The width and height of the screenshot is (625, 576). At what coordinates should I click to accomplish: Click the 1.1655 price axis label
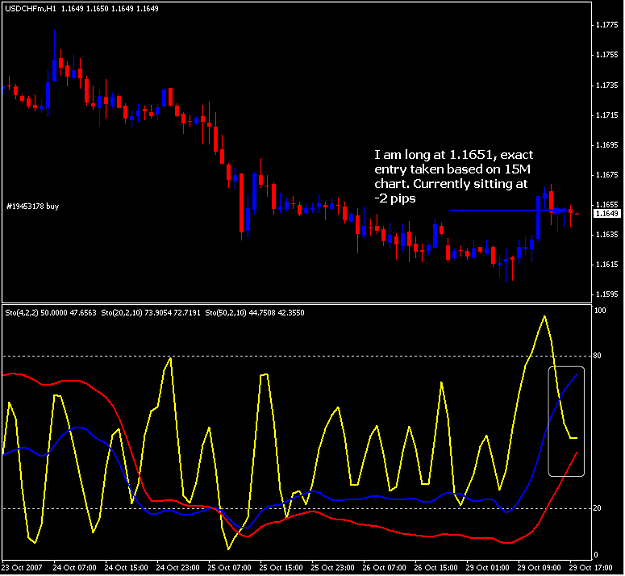click(607, 204)
